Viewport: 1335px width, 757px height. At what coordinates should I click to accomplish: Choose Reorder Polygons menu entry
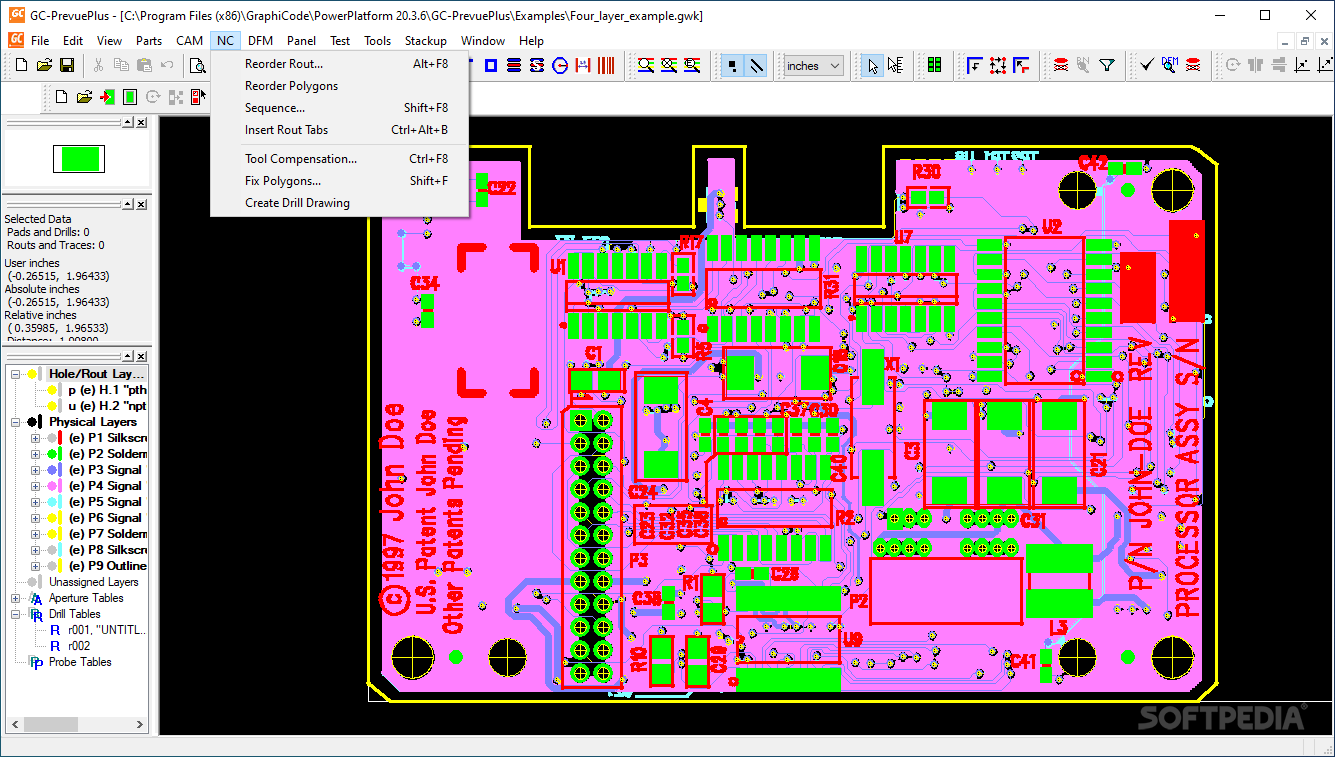340,86
